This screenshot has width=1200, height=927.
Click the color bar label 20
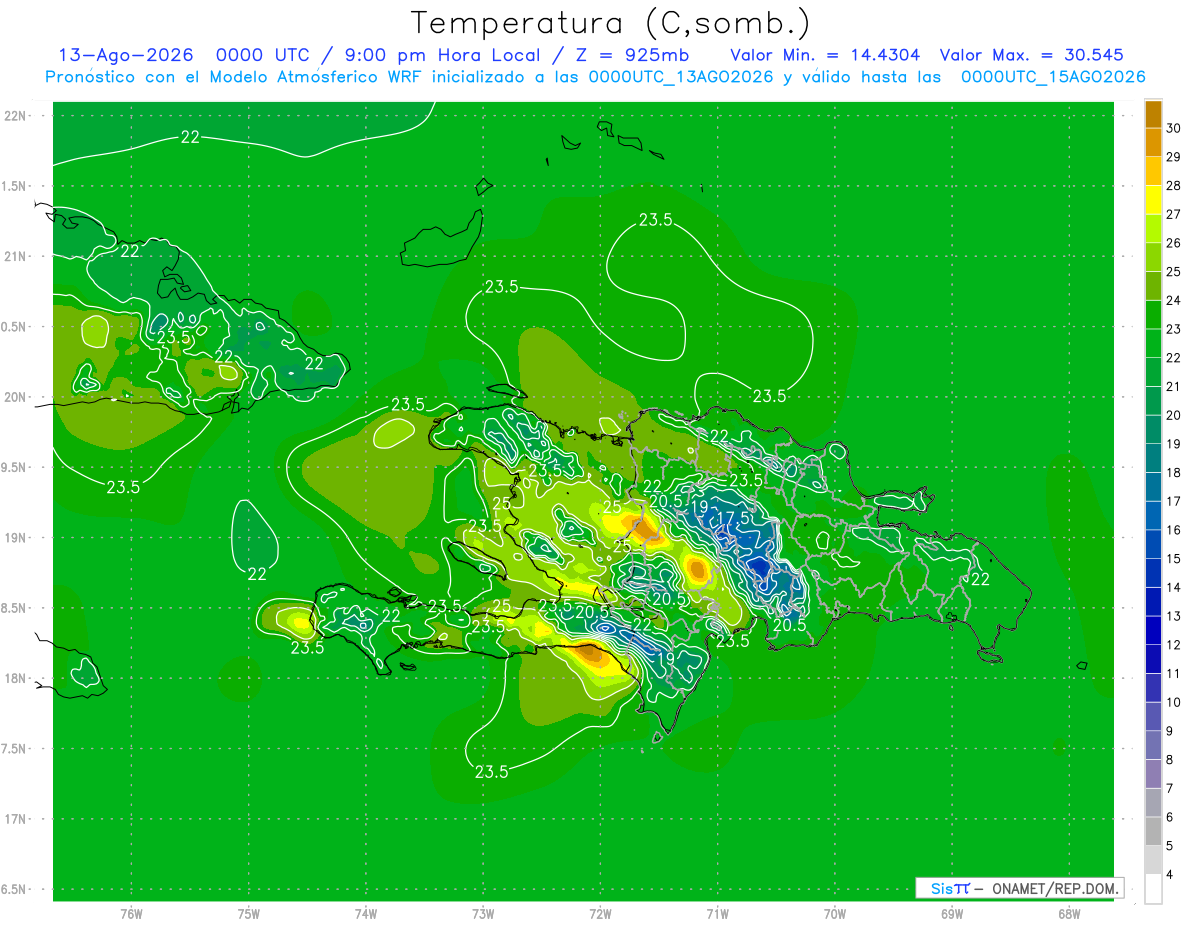pyautogui.click(x=1175, y=416)
